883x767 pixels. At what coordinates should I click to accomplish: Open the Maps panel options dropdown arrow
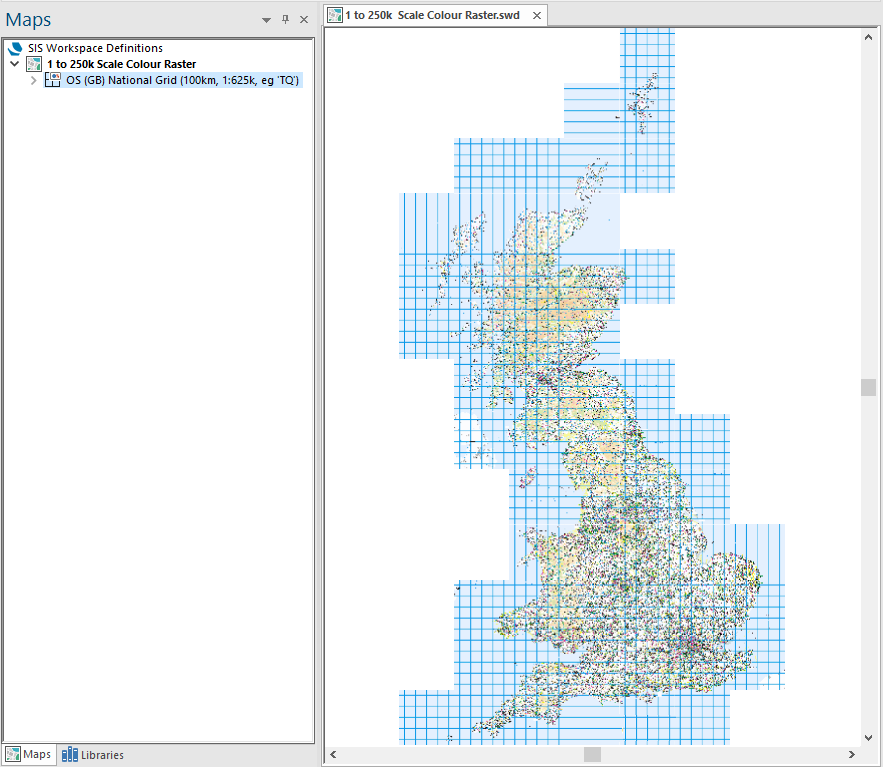pyautogui.click(x=266, y=20)
